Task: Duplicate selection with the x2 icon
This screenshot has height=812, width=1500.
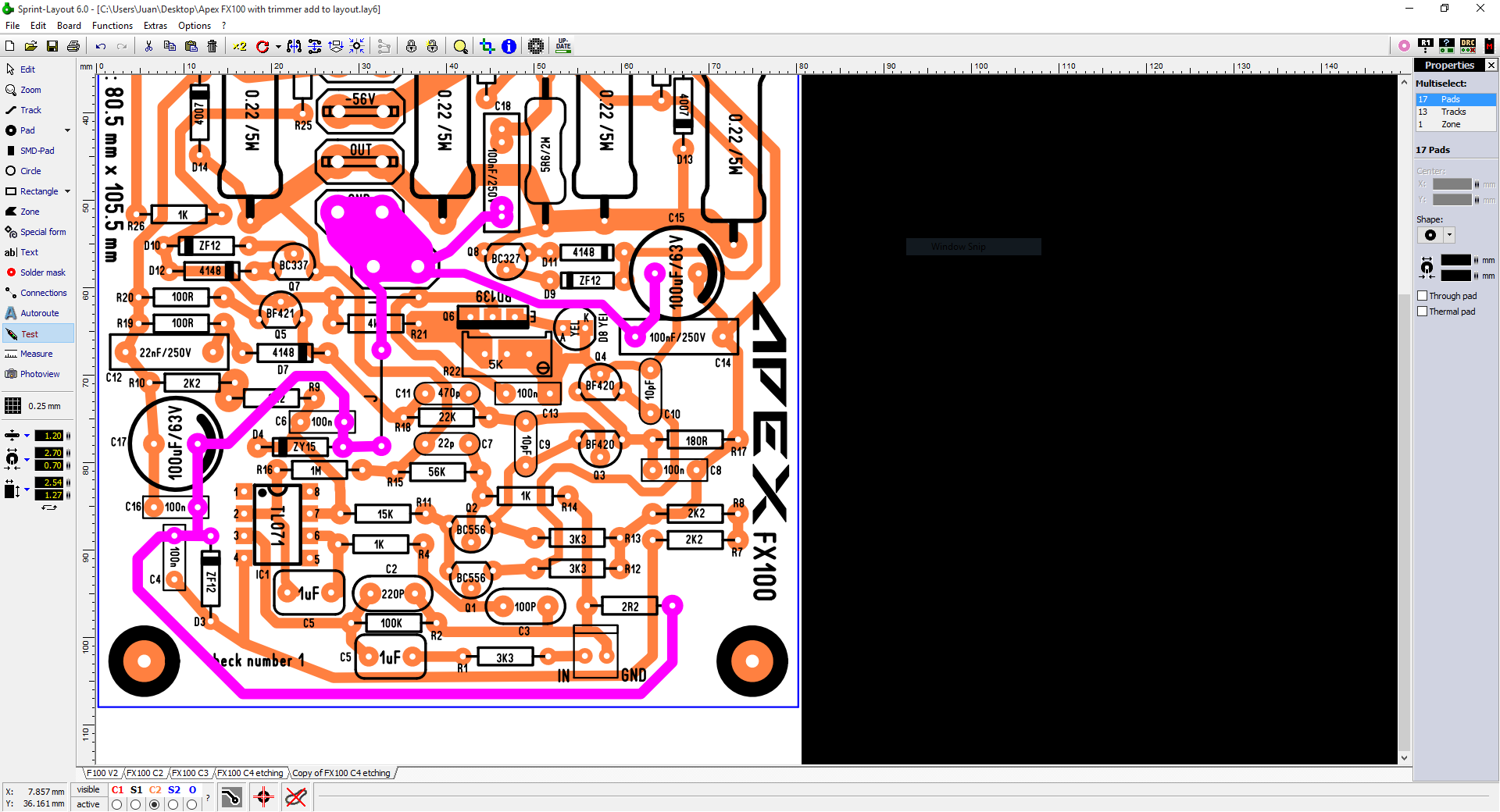Action: click(239, 47)
